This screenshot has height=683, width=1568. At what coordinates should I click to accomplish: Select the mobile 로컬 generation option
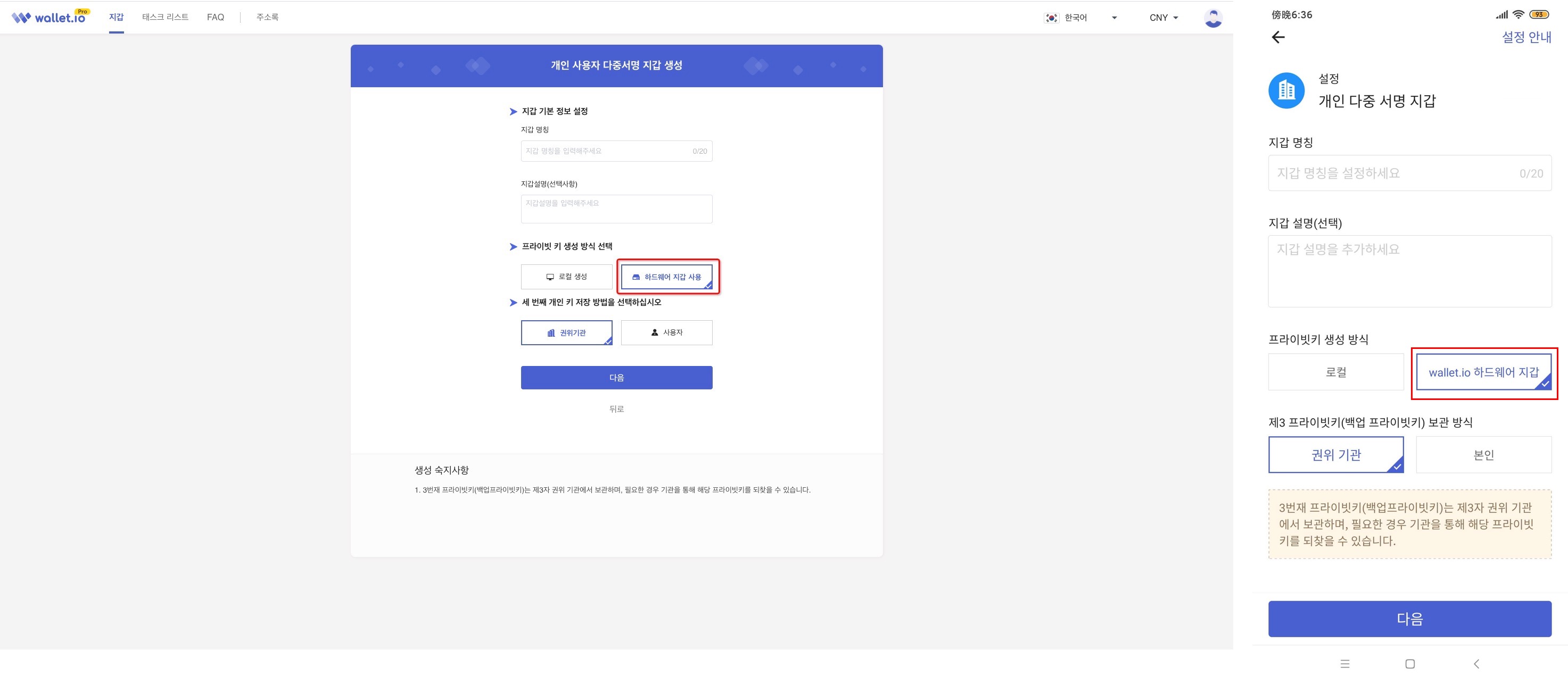tap(1335, 372)
